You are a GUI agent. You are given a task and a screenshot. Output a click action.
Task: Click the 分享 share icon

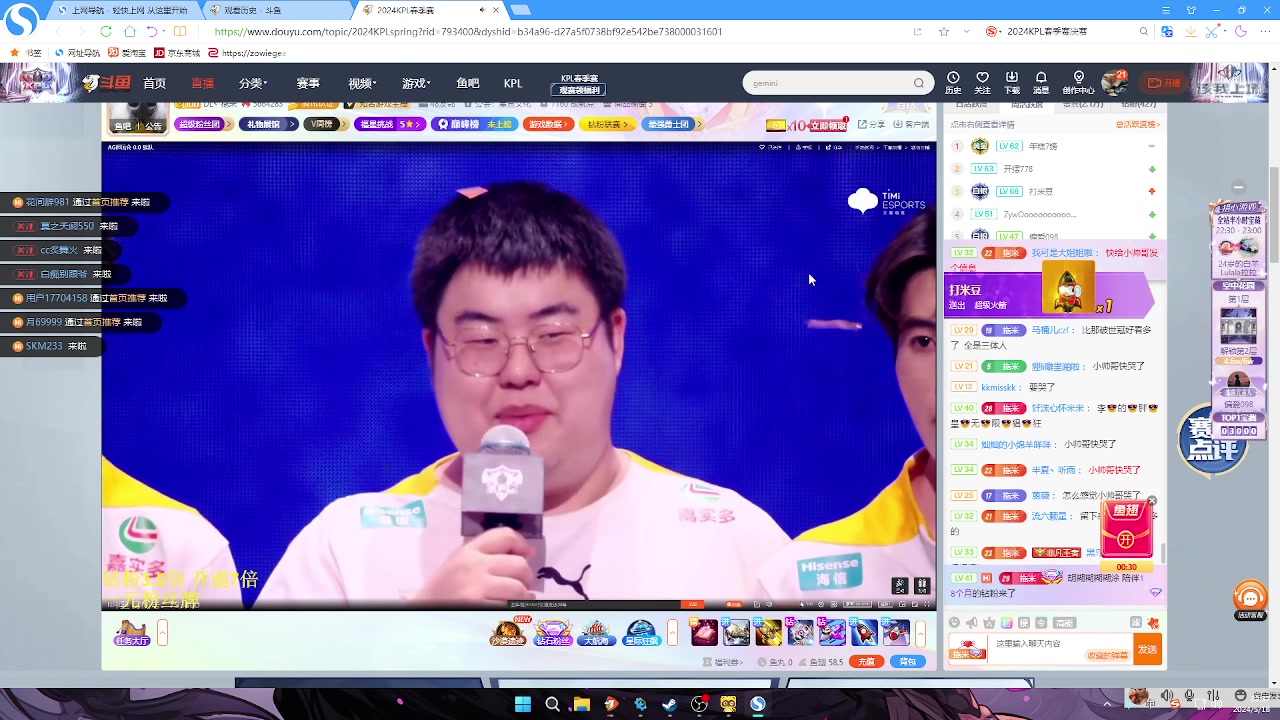(872, 124)
